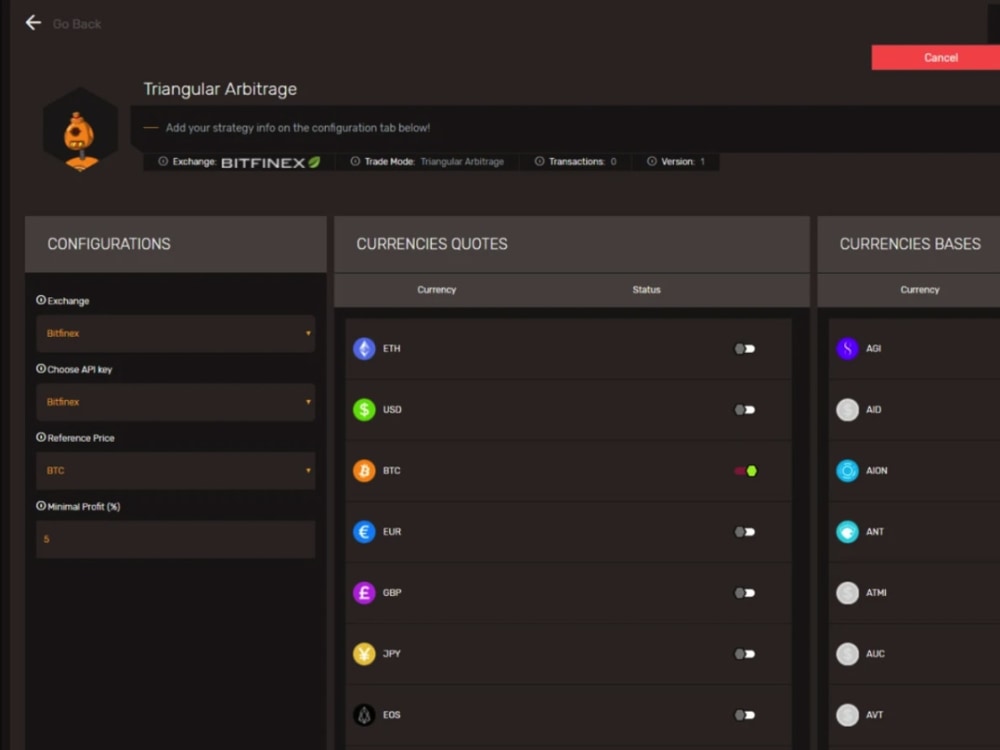Click the JPY yen currency icon

tap(364, 654)
